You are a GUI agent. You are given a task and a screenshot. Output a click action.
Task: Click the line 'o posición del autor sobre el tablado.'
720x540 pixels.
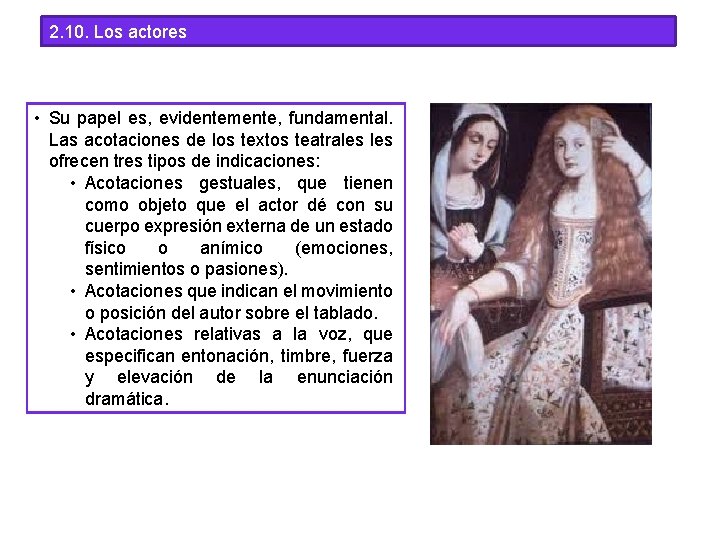pyautogui.click(x=231, y=313)
